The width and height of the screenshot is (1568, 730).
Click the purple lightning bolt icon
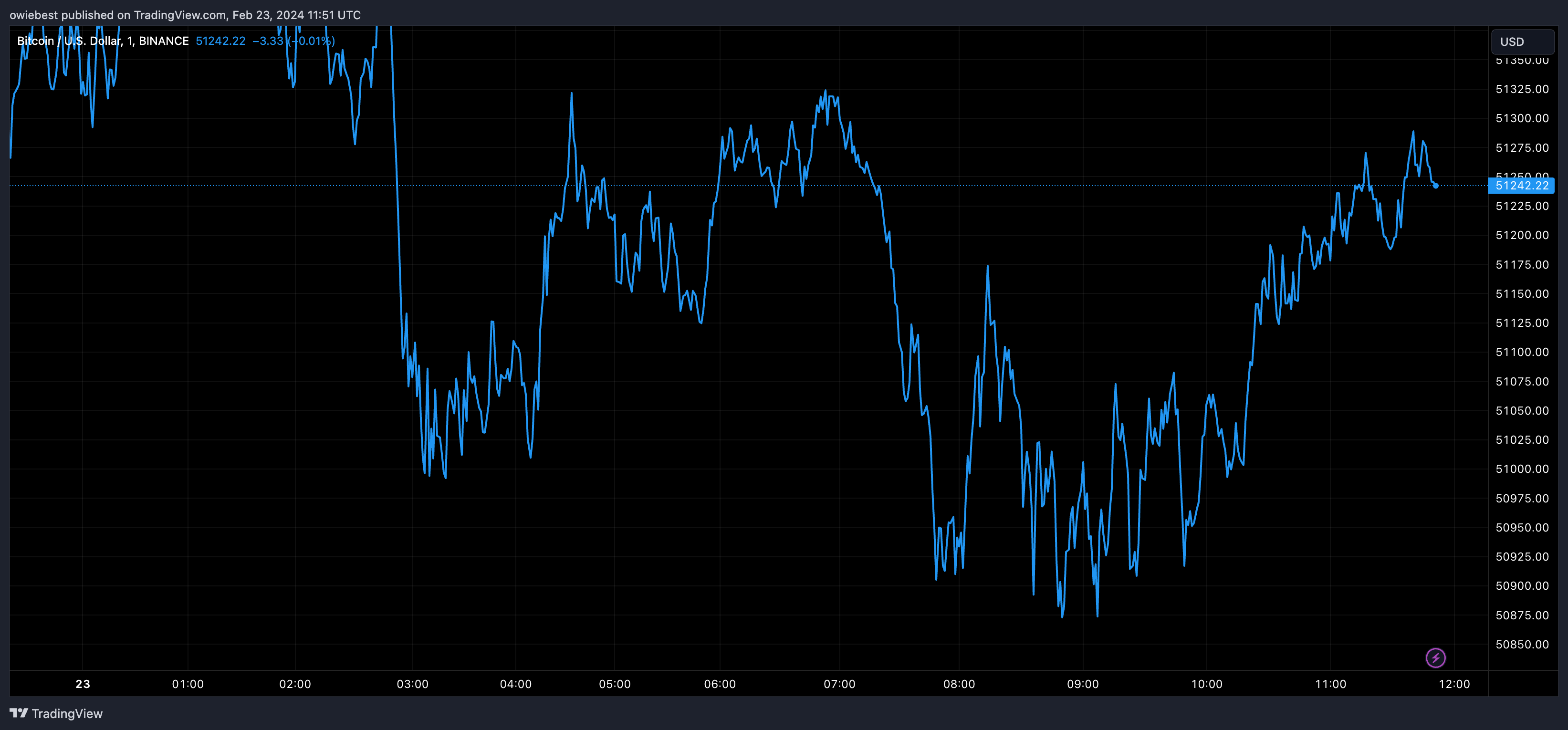click(1435, 657)
